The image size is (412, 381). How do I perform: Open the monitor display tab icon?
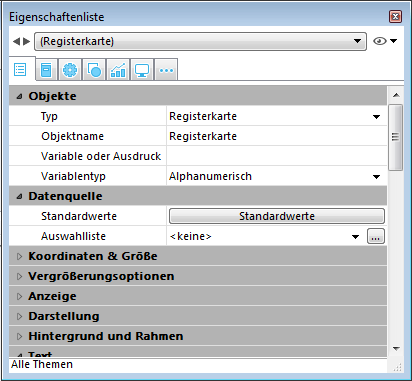(142, 70)
